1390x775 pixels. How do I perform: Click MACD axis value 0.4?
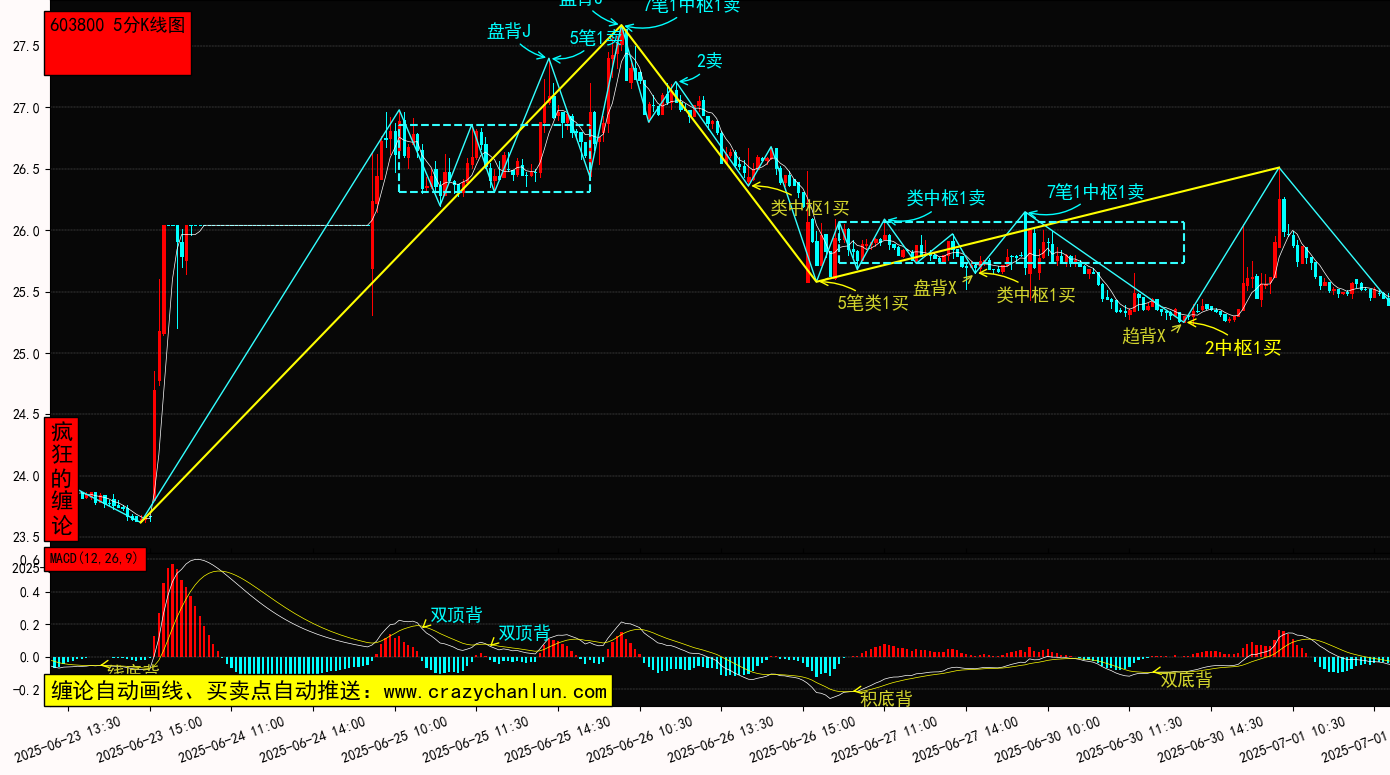(x=30, y=592)
